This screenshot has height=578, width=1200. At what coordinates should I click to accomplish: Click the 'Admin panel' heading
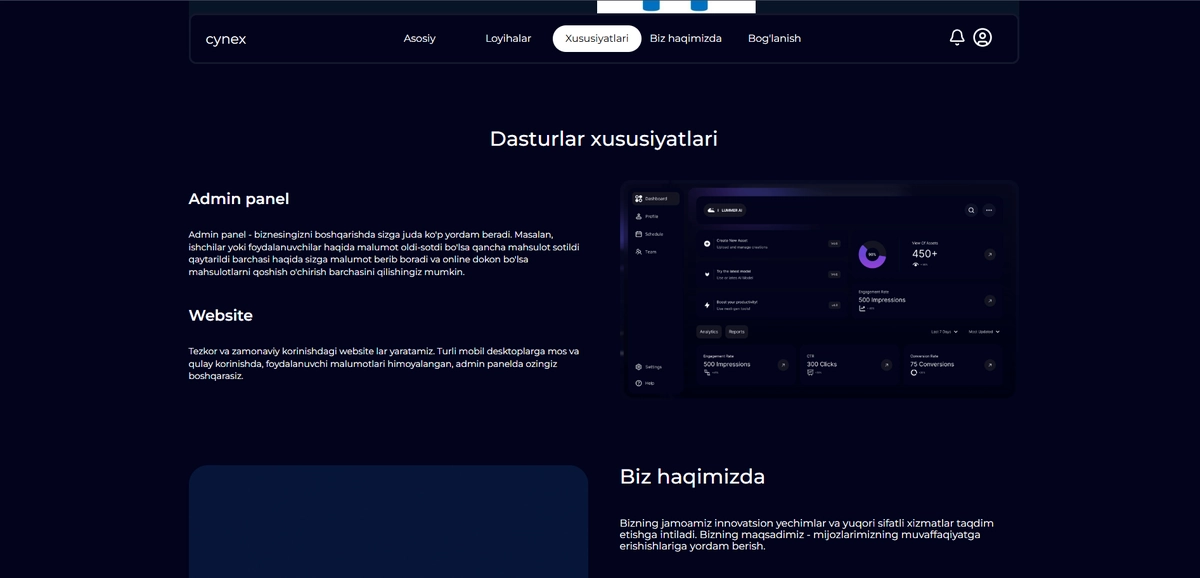[x=239, y=199]
